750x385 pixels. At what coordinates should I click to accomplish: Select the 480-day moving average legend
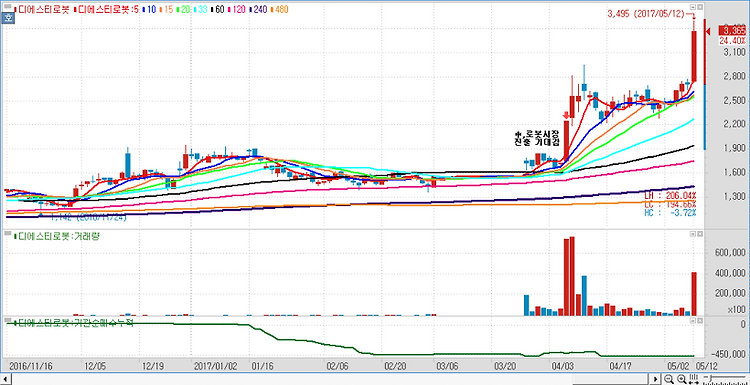point(279,9)
